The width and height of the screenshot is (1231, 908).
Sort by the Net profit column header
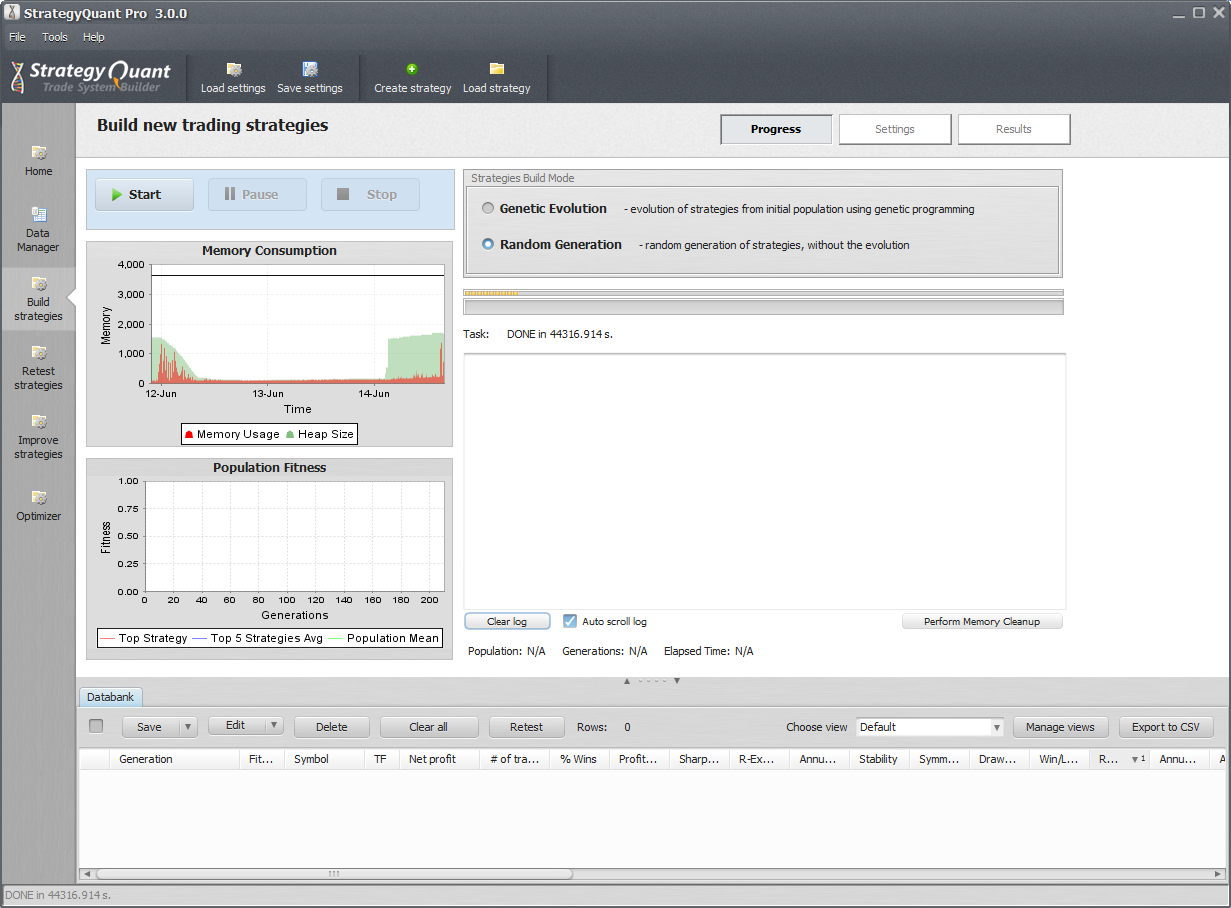click(x=439, y=759)
